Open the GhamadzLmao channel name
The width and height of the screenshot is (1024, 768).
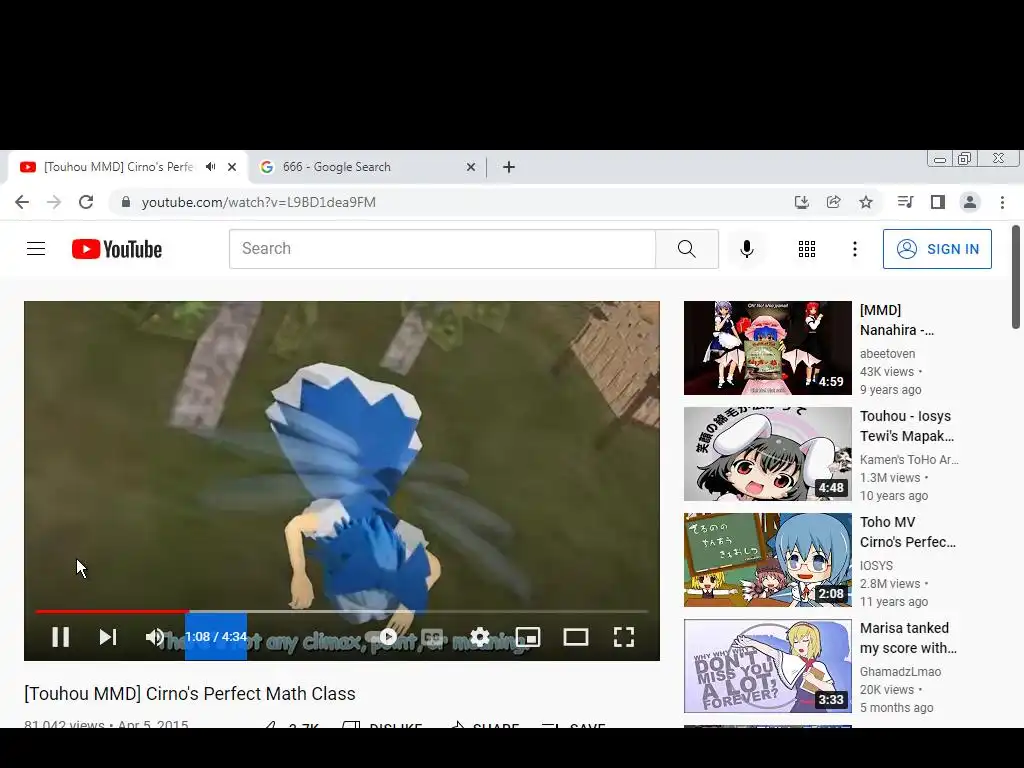coord(900,671)
